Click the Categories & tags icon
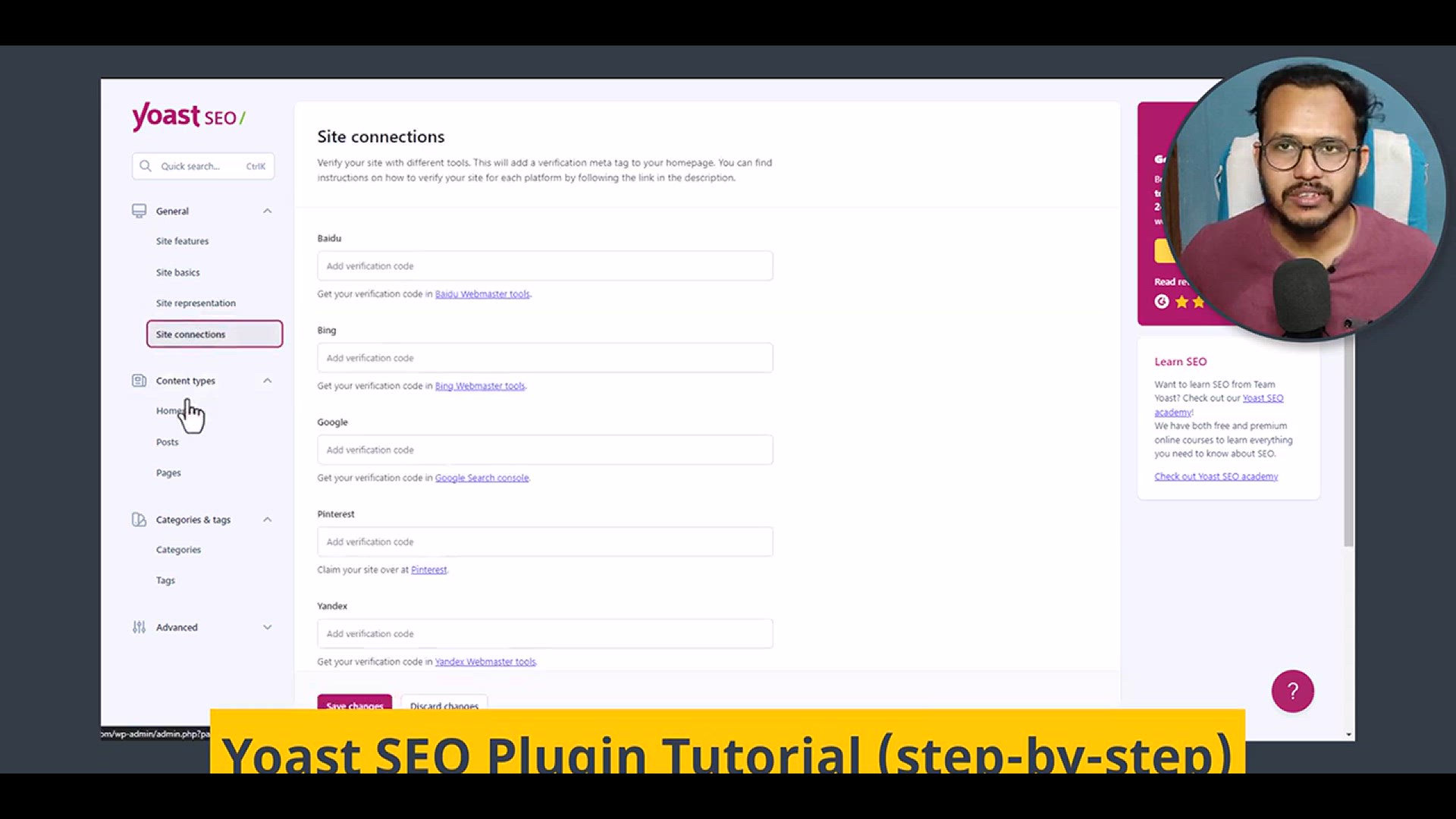Viewport: 1456px width, 819px height. click(139, 519)
